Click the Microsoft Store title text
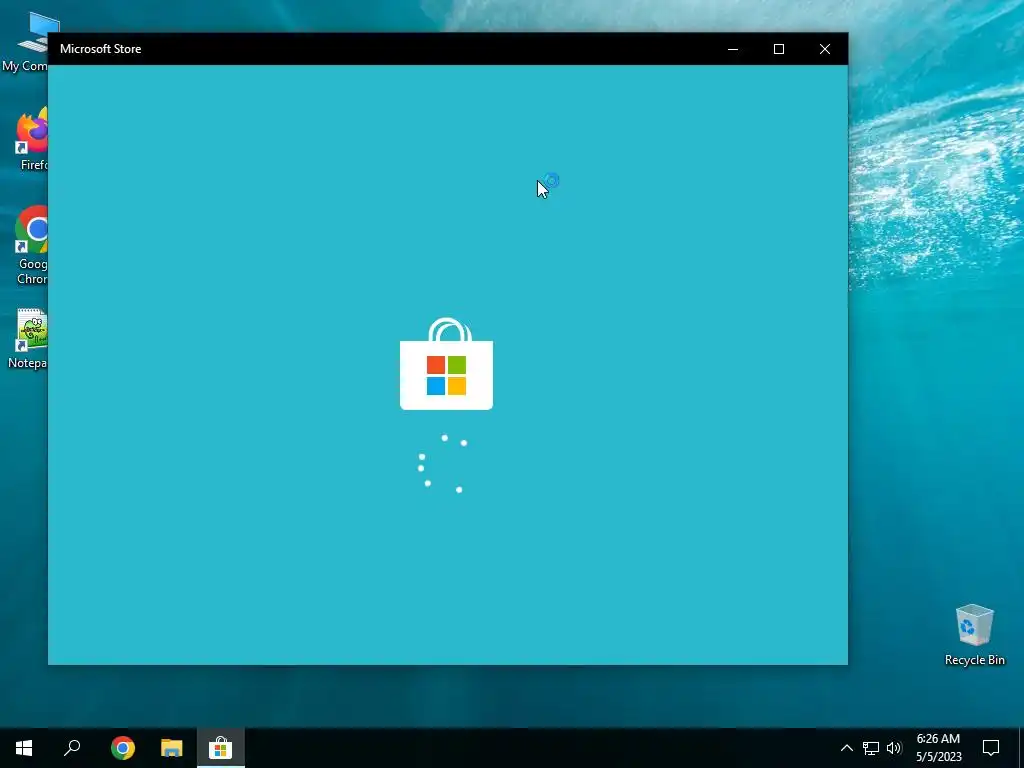This screenshot has height=768, width=1024. pos(101,49)
